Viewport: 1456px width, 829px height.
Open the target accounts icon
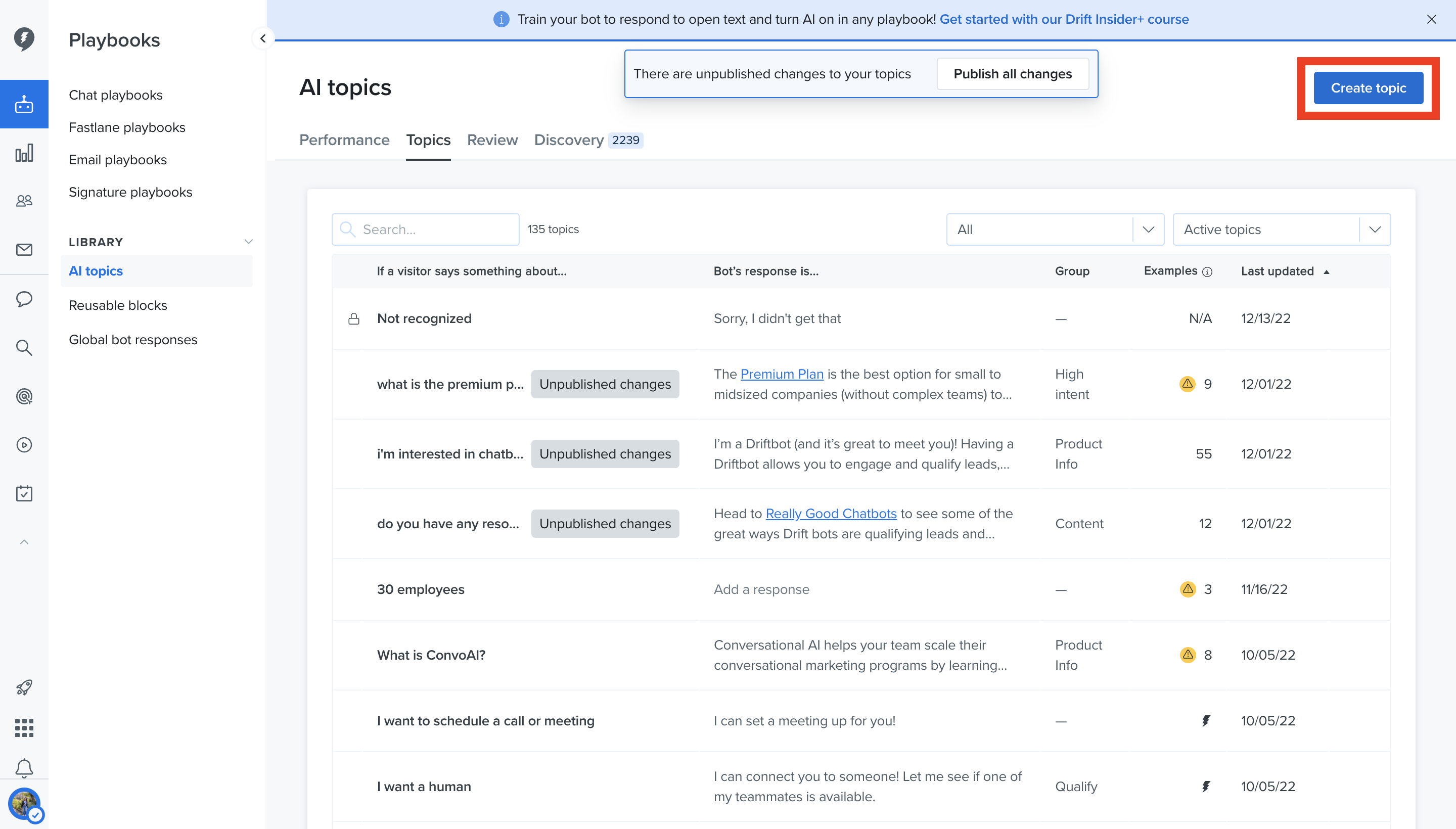point(24,396)
